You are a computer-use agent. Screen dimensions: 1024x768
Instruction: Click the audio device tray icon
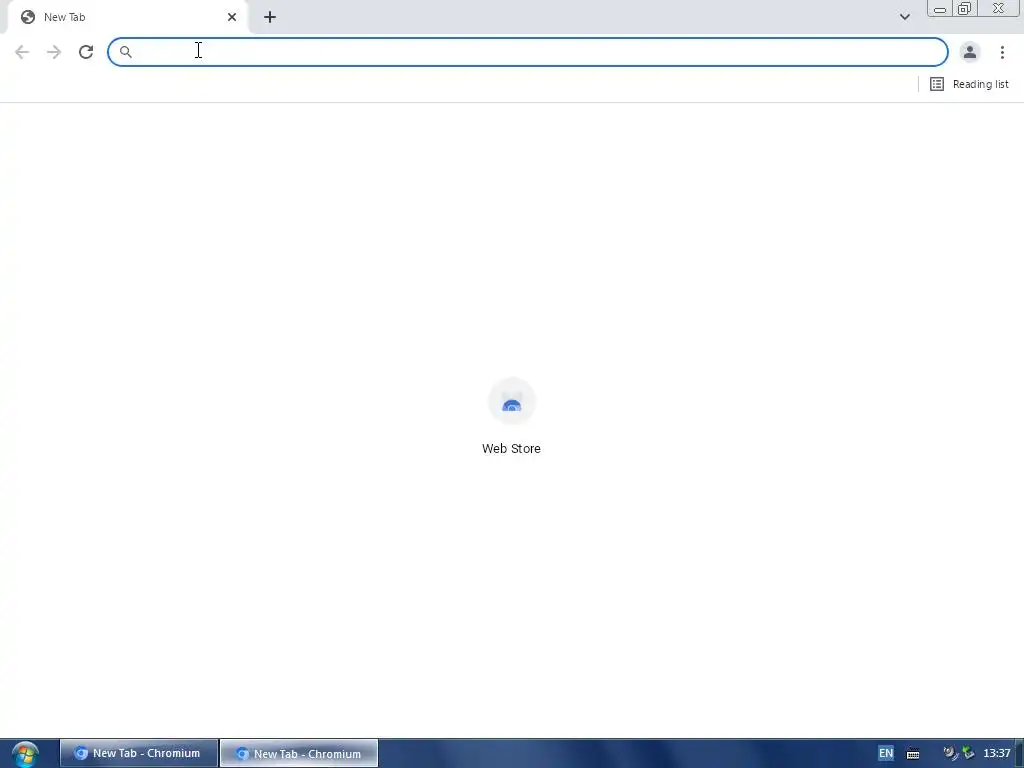point(950,753)
